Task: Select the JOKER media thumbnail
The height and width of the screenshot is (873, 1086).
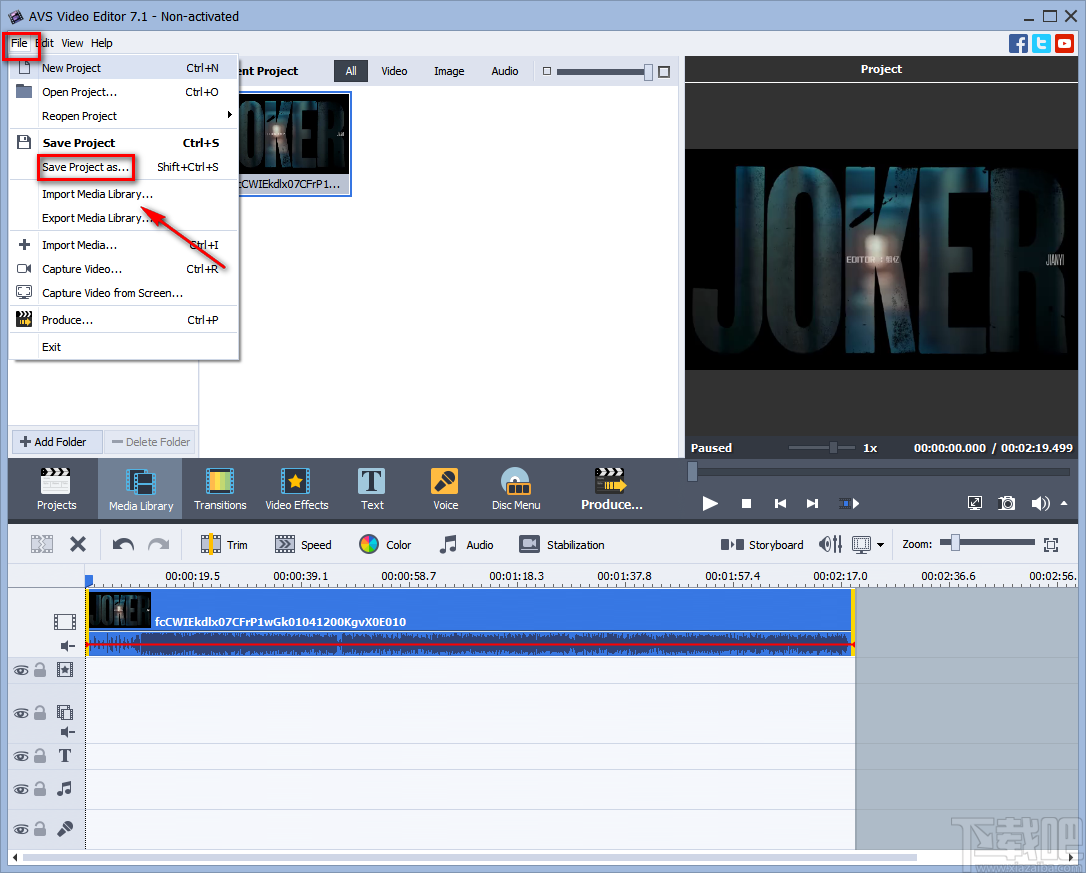Action: click(294, 143)
